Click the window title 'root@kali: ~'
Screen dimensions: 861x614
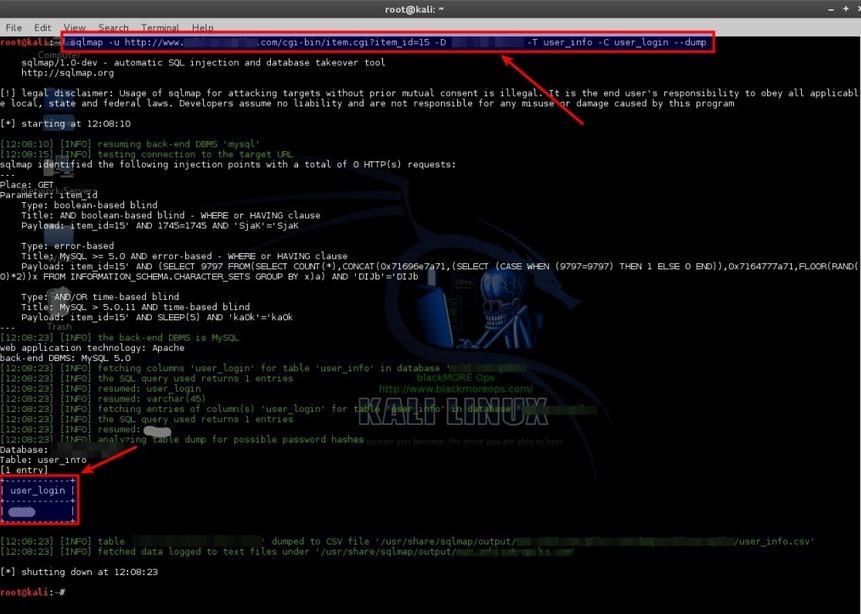pyautogui.click(x=414, y=9)
